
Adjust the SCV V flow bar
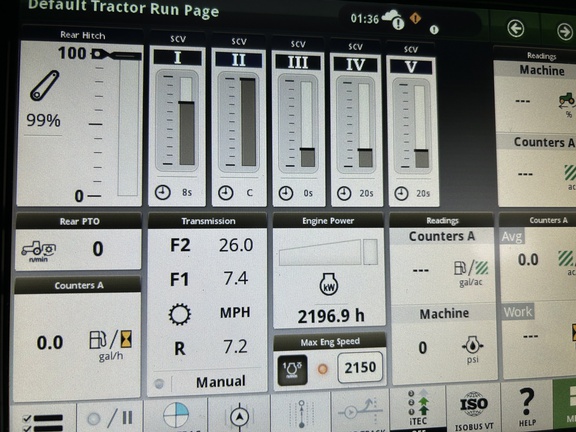point(421,127)
